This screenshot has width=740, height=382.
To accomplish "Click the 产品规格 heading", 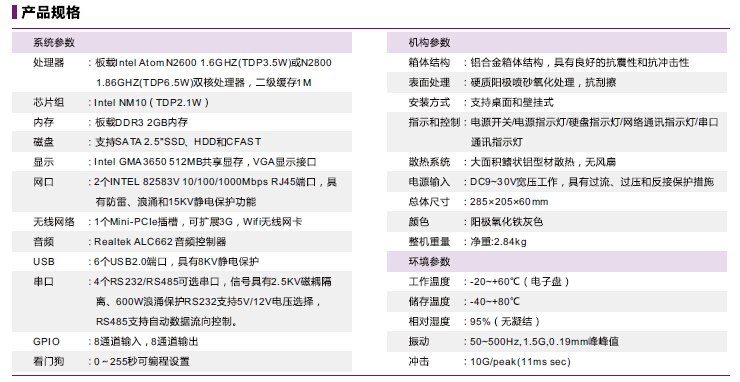I will click(x=51, y=12).
